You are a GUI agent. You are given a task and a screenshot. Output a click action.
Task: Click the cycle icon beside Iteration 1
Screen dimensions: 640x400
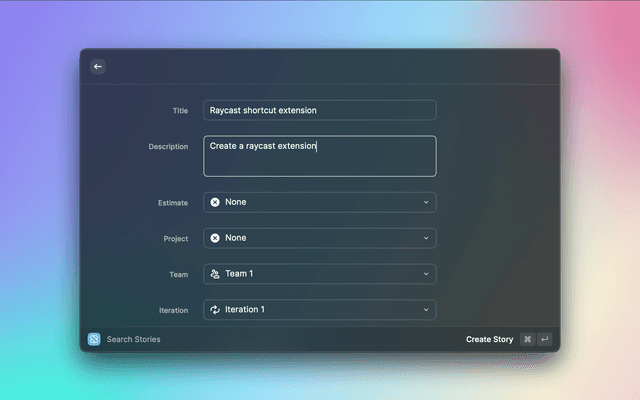(x=215, y=310)
